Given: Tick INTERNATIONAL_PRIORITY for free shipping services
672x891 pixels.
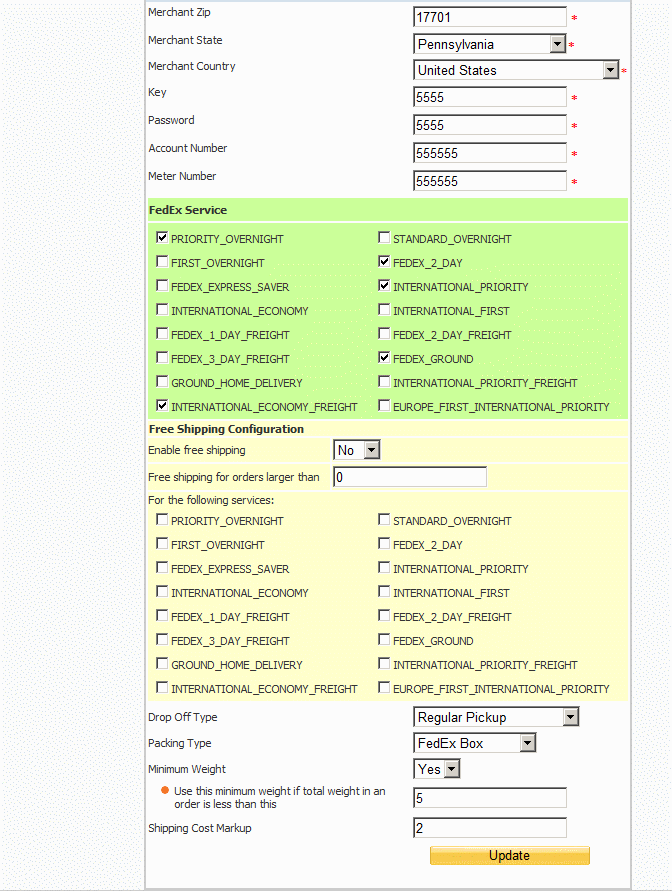Looking at the screenshot, I should (x=384, y=568).
